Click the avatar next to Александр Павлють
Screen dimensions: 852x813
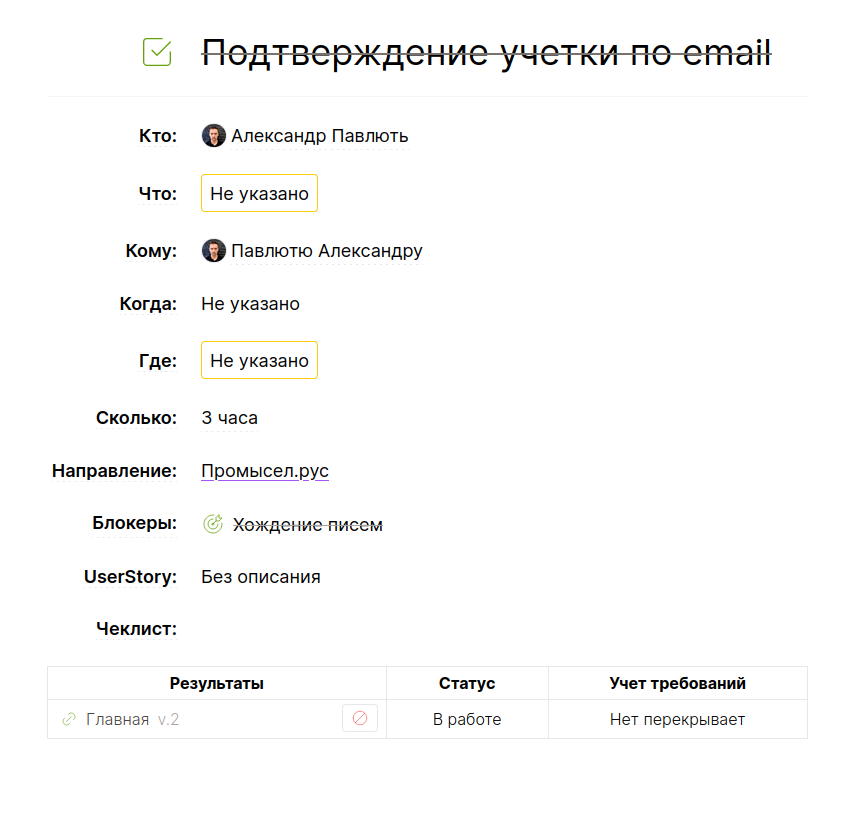[x=213, y=136]
